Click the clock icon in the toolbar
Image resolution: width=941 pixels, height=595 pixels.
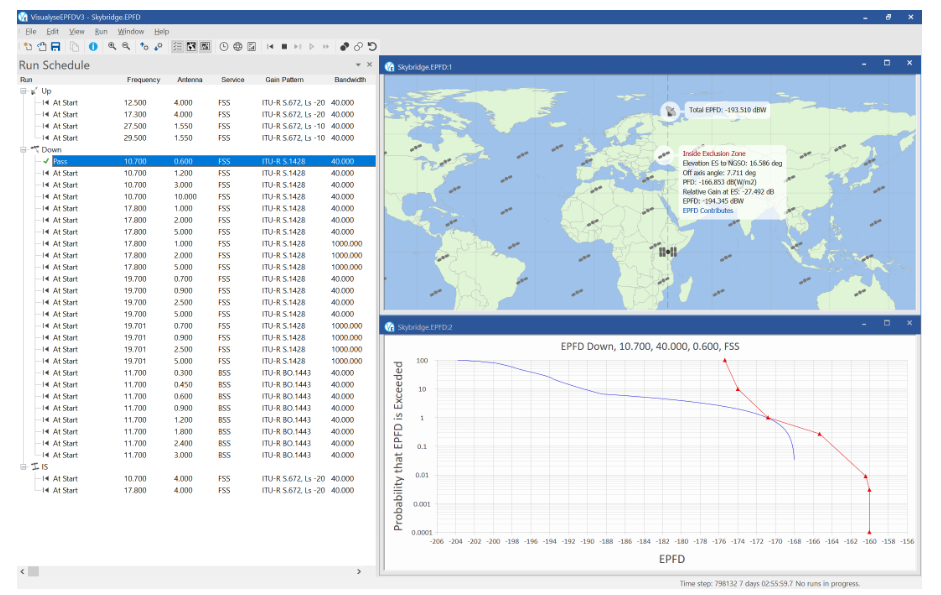pyautogui.click(x=224, y=46)
